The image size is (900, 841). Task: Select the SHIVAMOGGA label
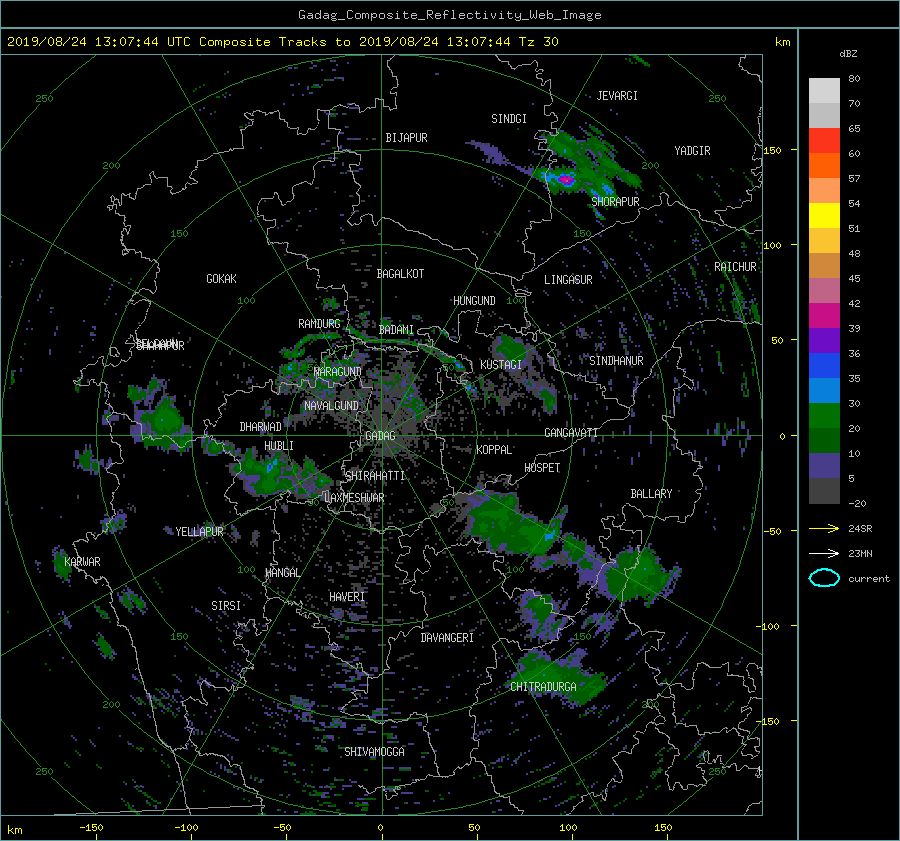[x=374, y=752]
